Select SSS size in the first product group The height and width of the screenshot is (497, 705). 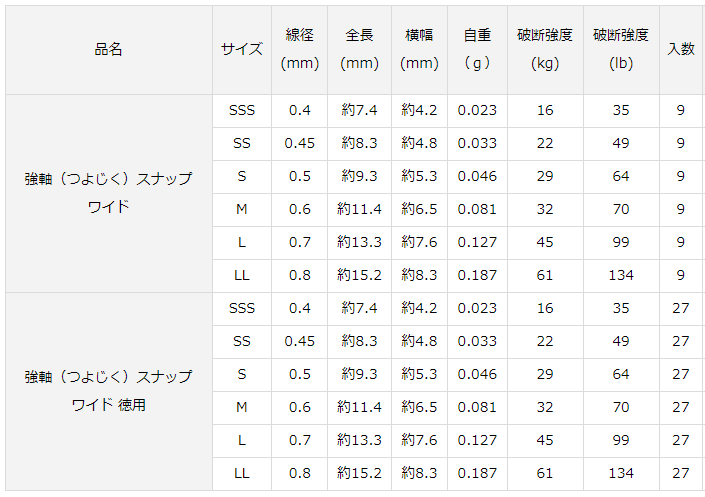pos(241,111)
